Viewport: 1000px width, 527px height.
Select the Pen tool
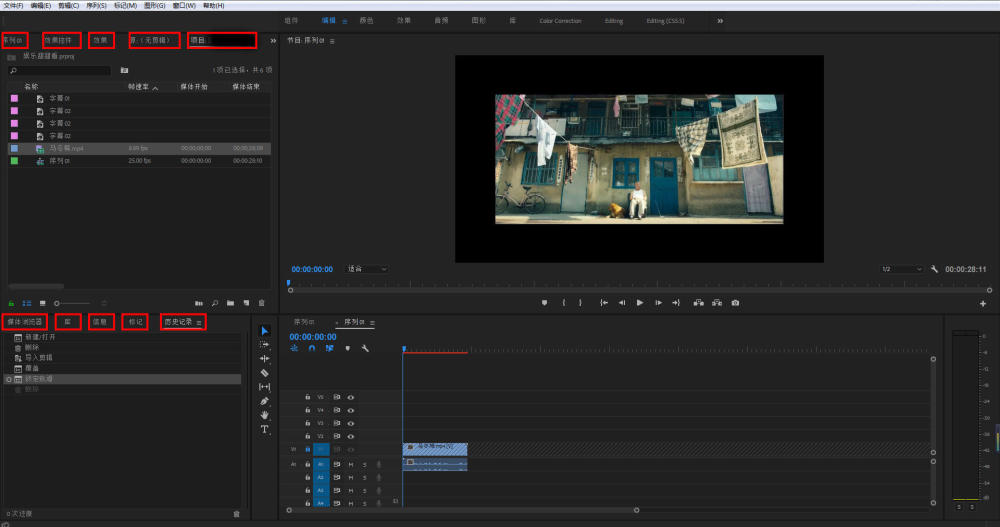pos(265,400)
